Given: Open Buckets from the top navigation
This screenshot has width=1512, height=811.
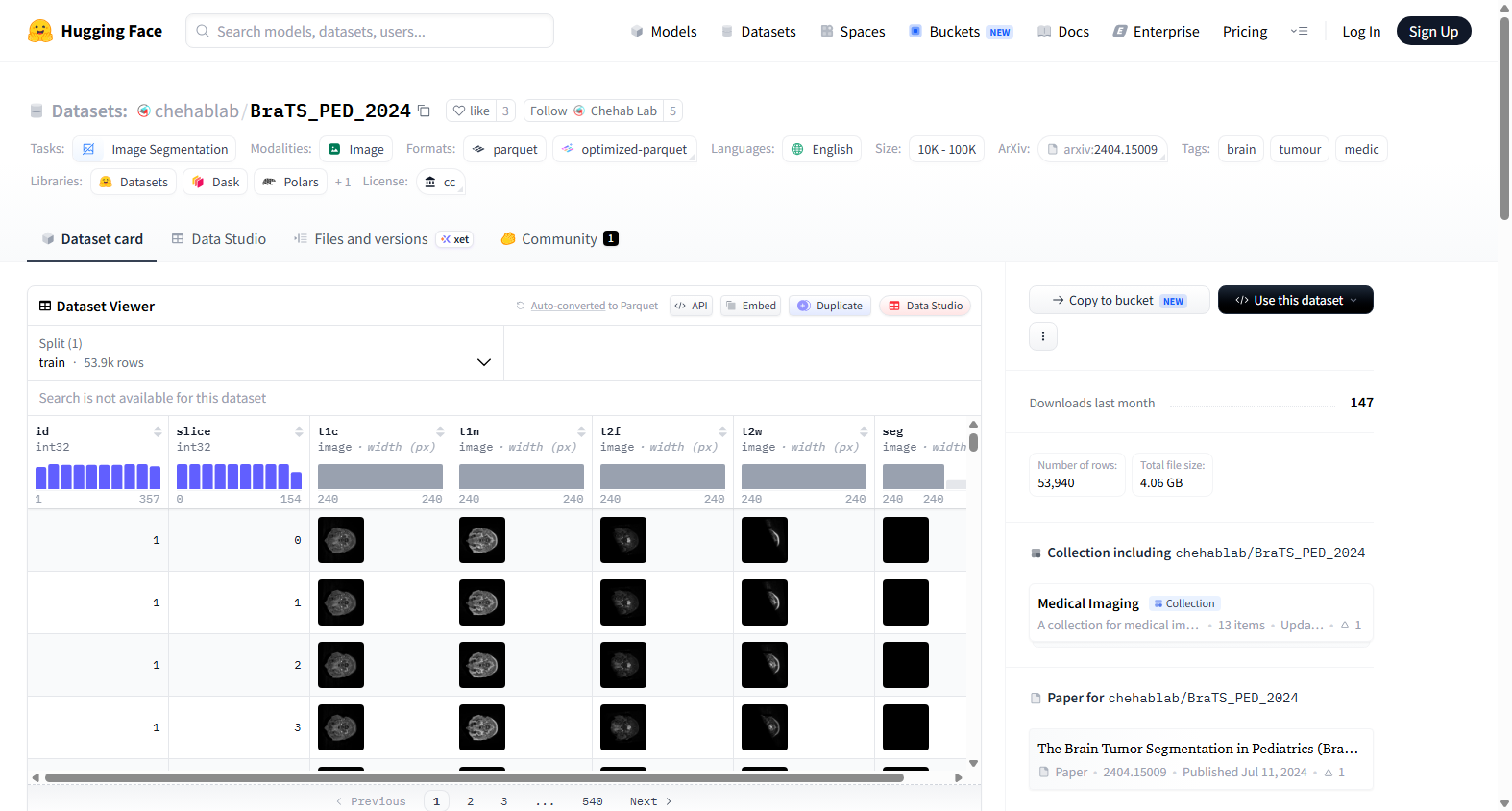Looking at the screenshot, I should tap(961, 31).
